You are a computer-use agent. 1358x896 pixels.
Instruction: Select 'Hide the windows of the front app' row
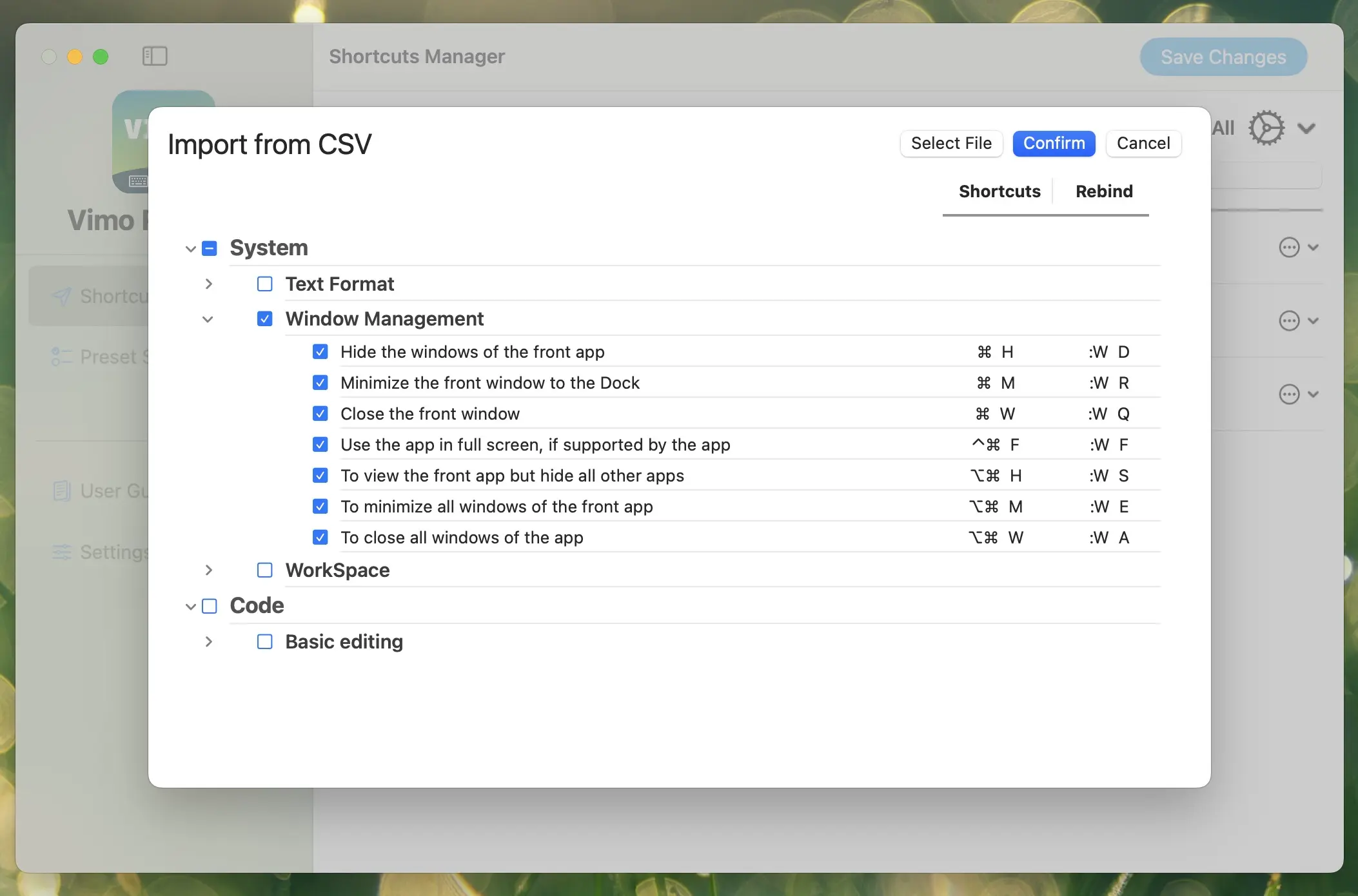click(x=472, y=352)
